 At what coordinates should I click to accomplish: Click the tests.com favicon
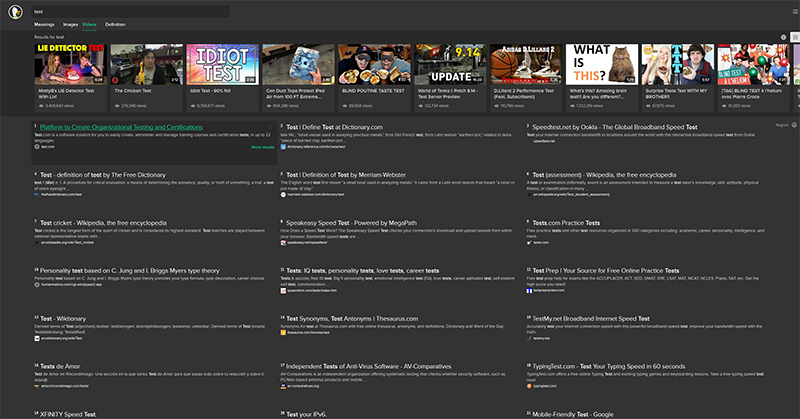pyautogui.click(x=529, y=242)
